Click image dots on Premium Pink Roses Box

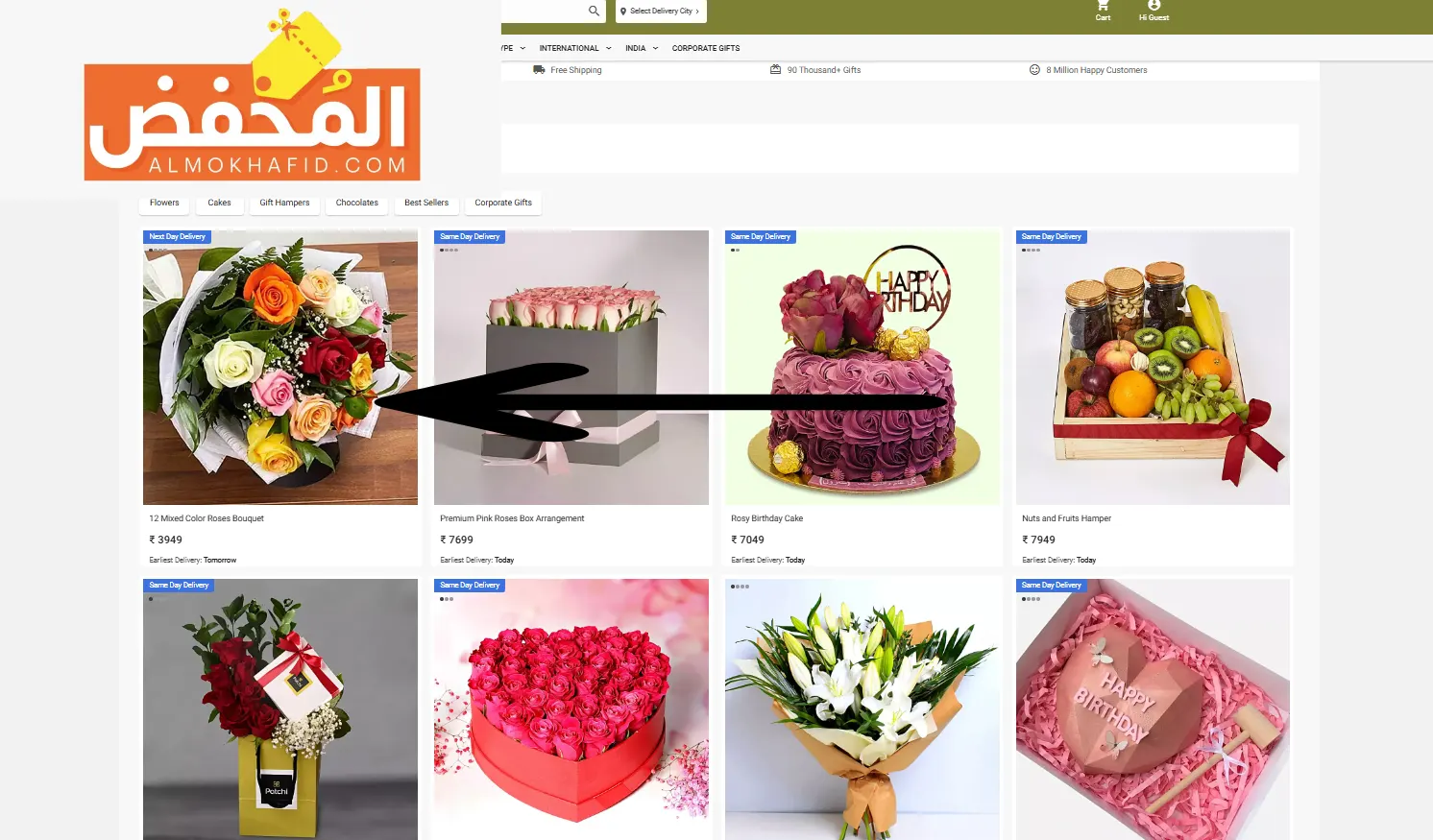449,250
